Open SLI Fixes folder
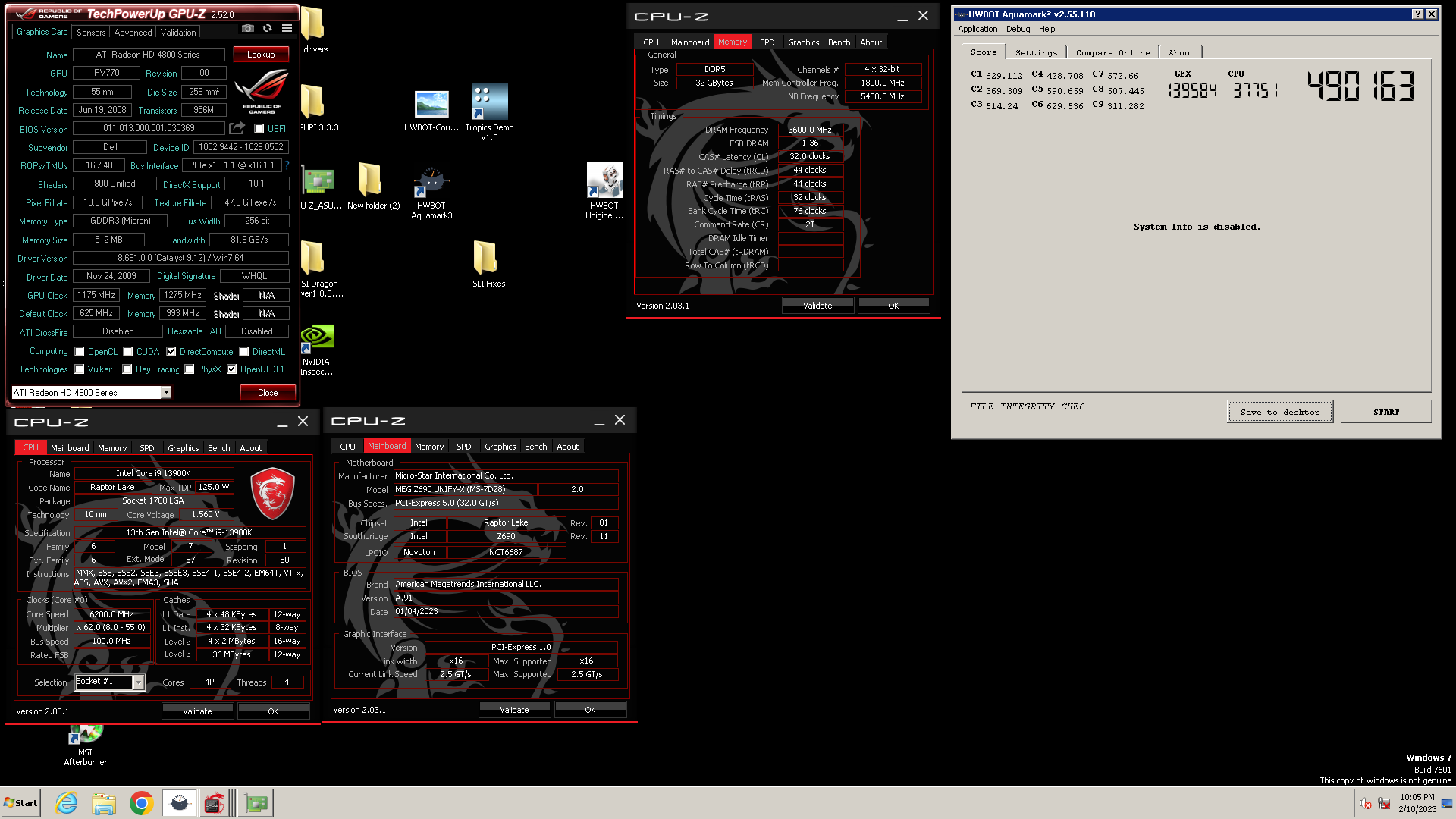Viewport: 1456px width, 819px height. [x=488, y=264]
